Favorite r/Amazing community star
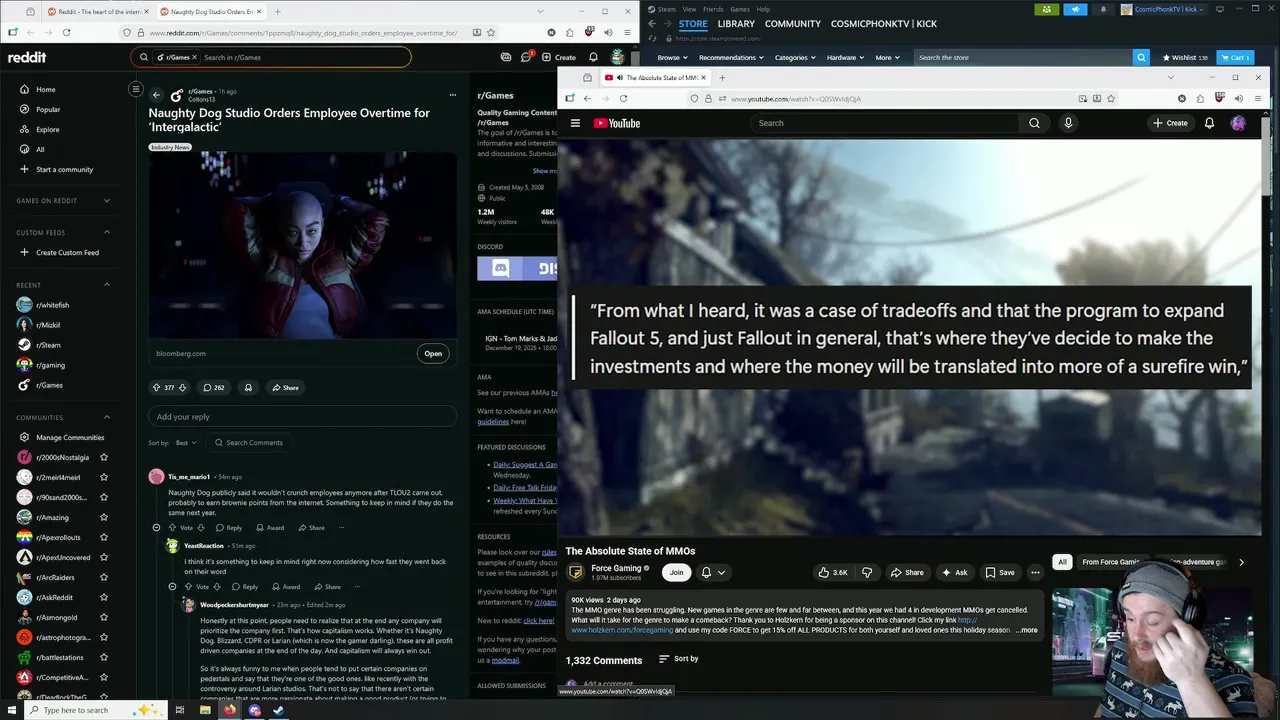The width and height of the screenshot is (1280, 720). pyautogui.click(x=104, y=517)
